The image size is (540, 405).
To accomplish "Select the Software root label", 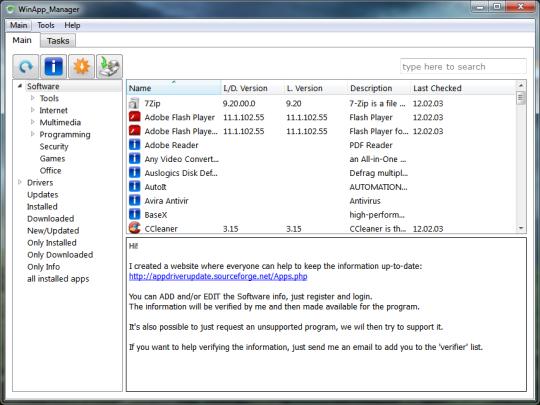I will click(x=43, y=86).
